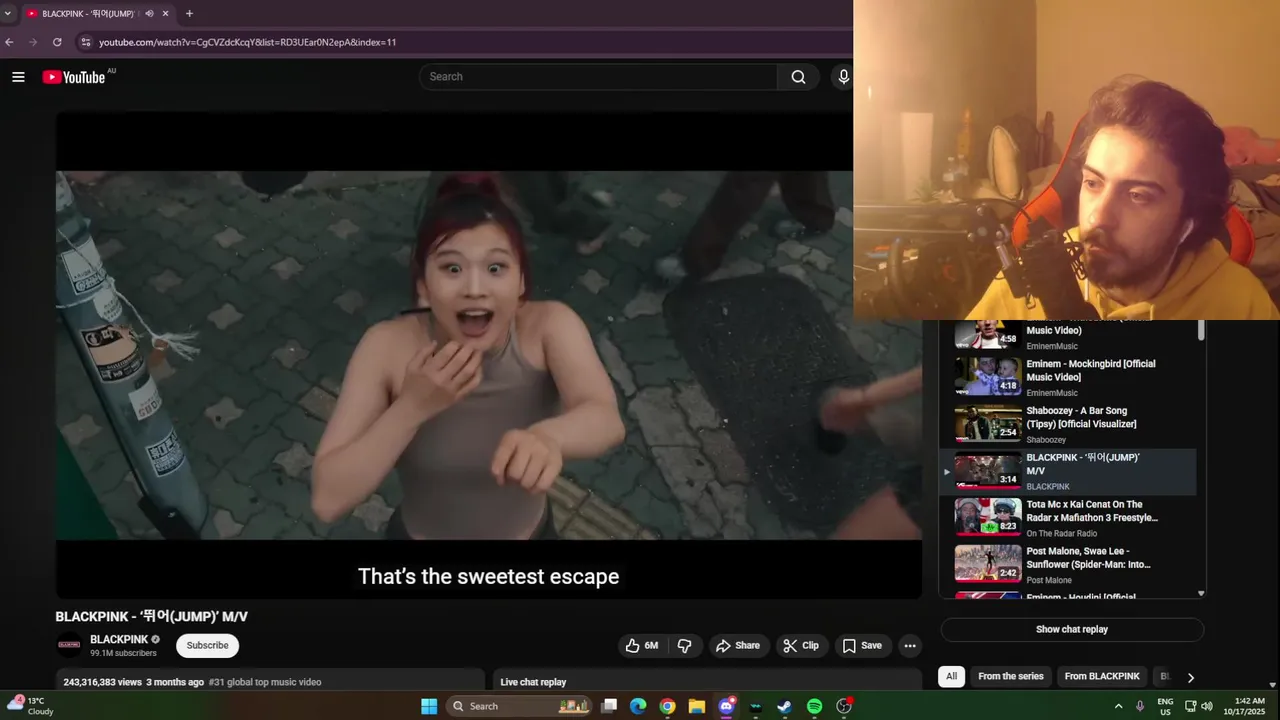The width and height of the screenshot is (1280, 720).
Task: Click Live chat replay heading
Action: 533,682
